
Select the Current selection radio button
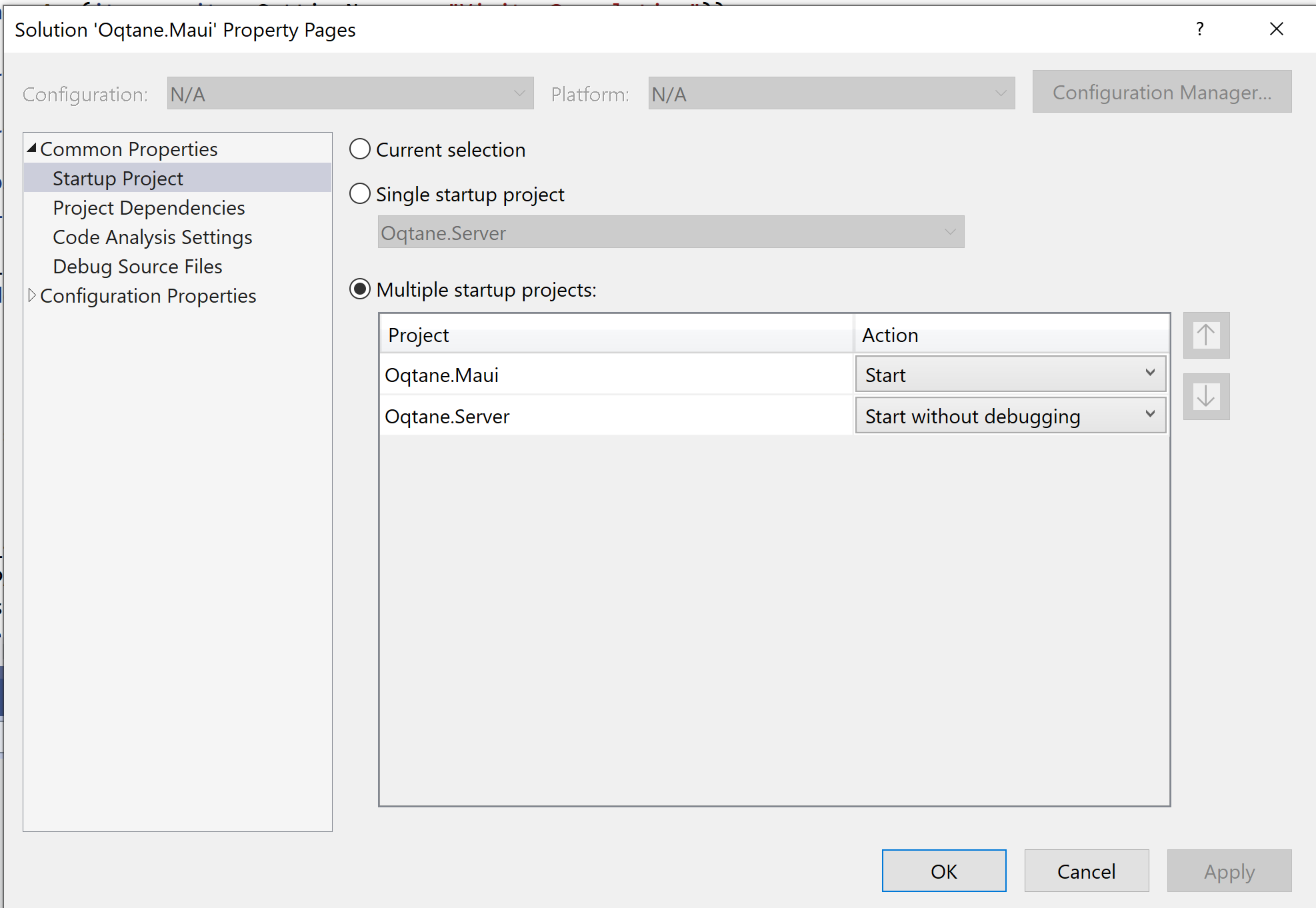click(x=359, y=149)
